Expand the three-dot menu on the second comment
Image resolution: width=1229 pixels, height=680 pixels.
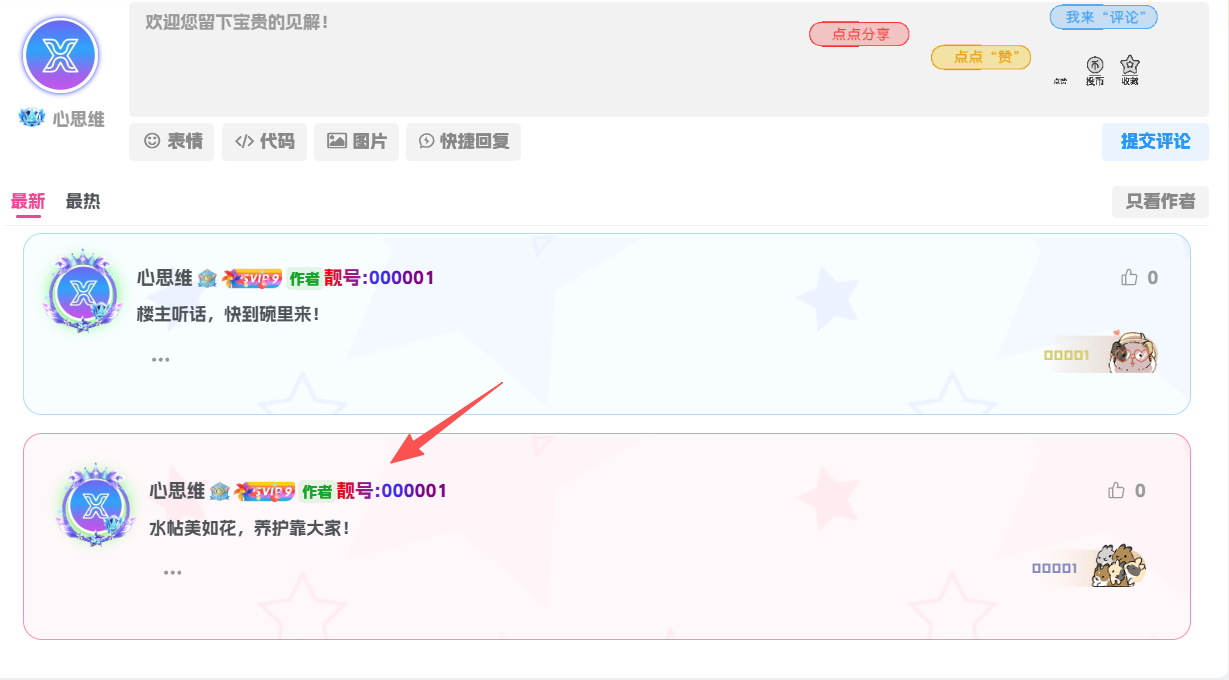173,572
